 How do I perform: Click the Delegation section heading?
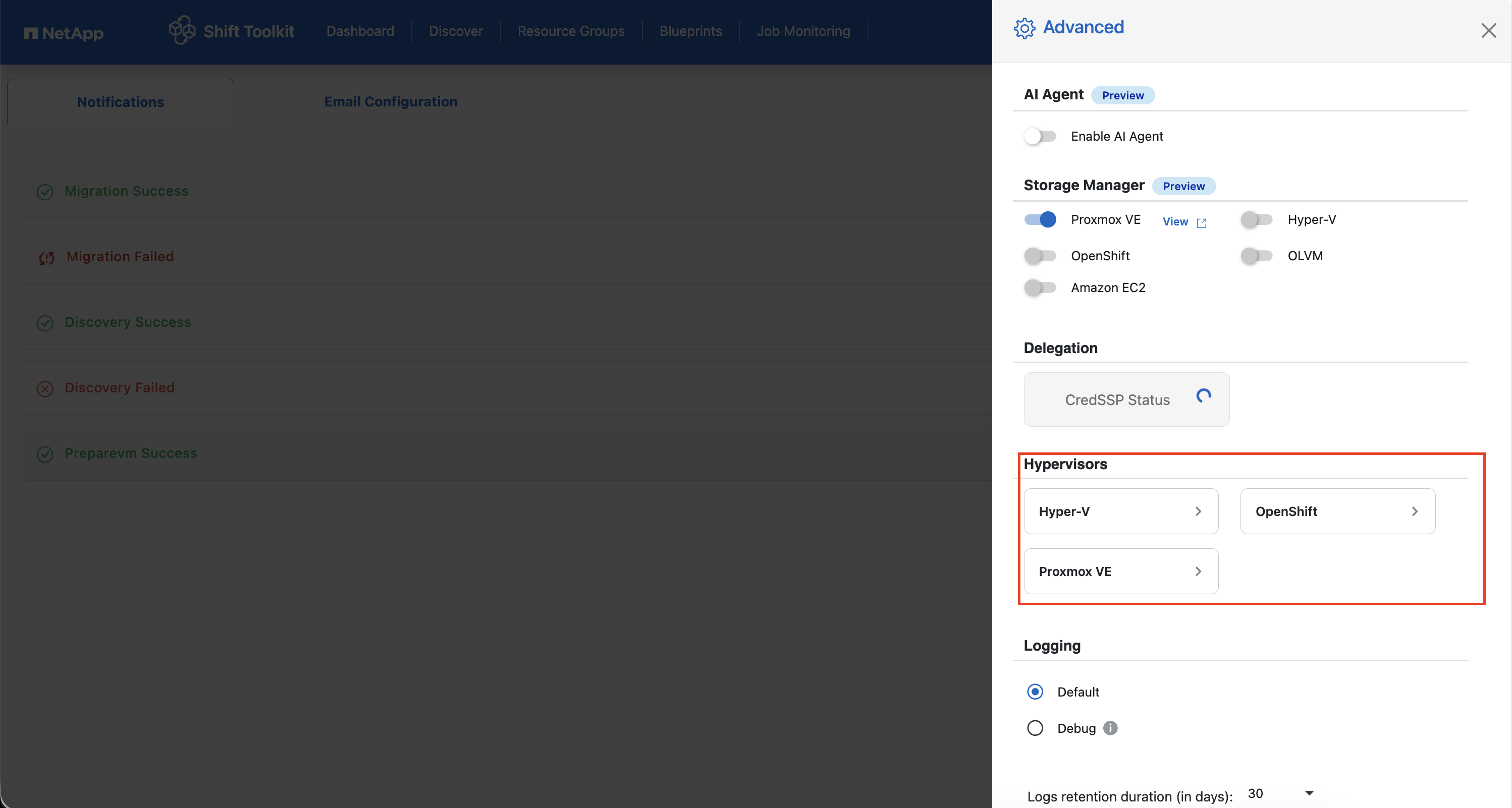pos(1060,348)
